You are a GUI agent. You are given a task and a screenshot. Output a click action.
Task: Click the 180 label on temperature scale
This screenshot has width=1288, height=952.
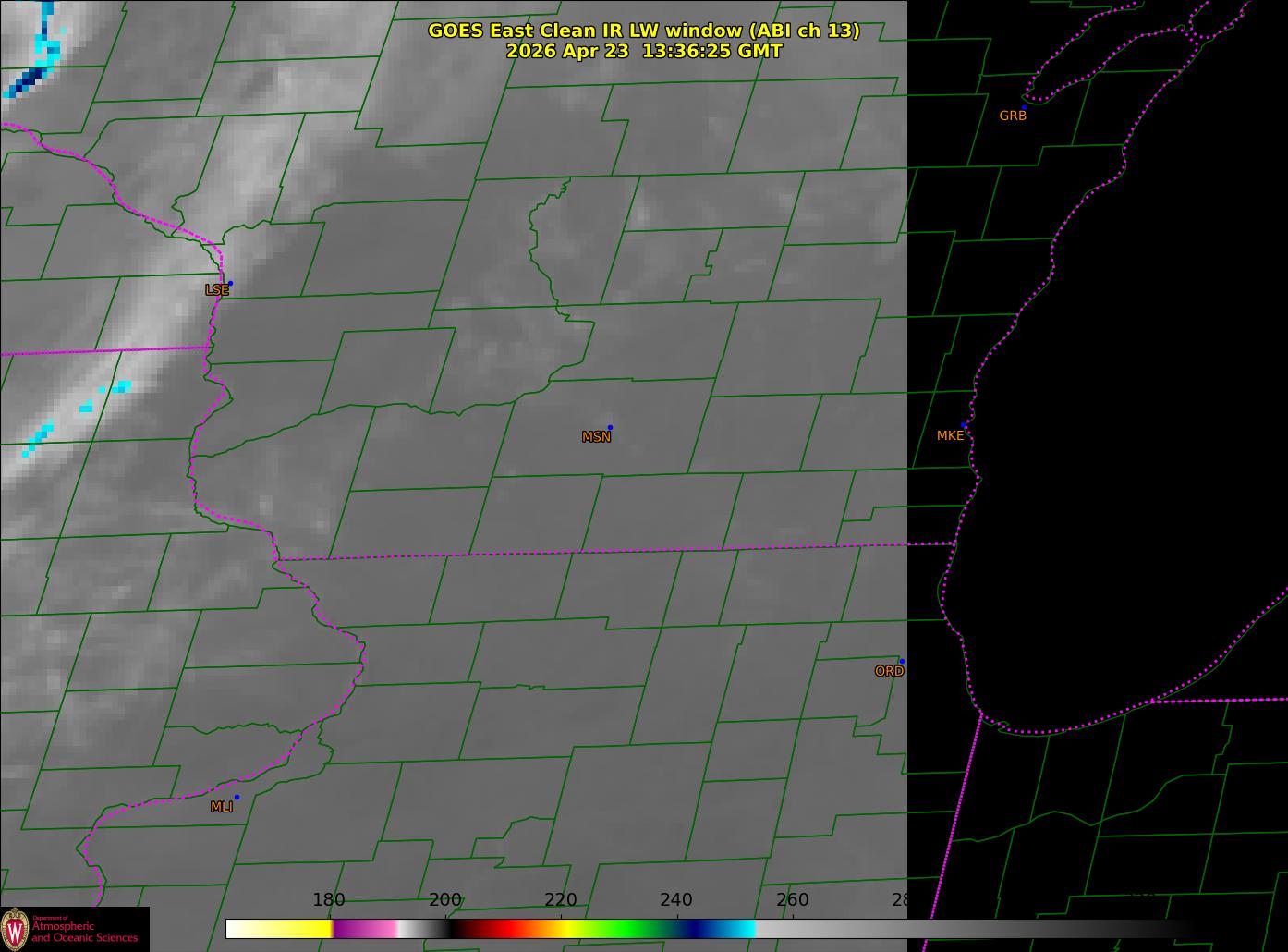329,900
